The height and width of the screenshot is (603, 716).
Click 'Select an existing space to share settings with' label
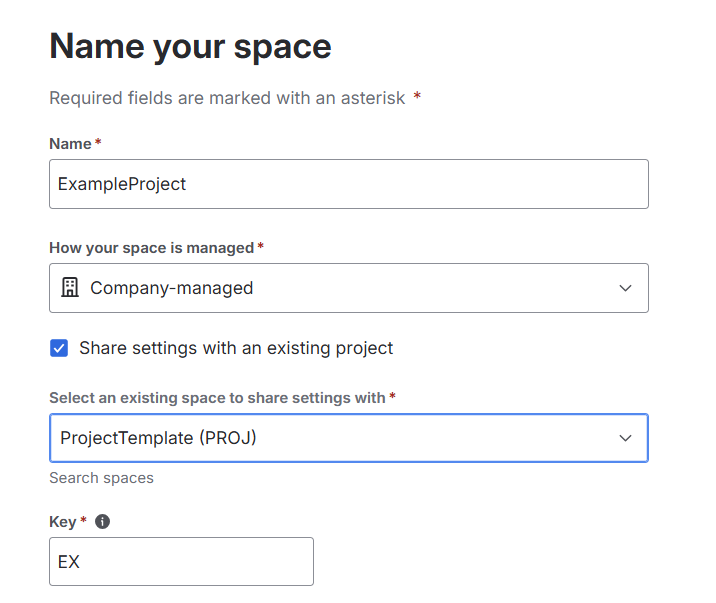(x=217, y=397)
